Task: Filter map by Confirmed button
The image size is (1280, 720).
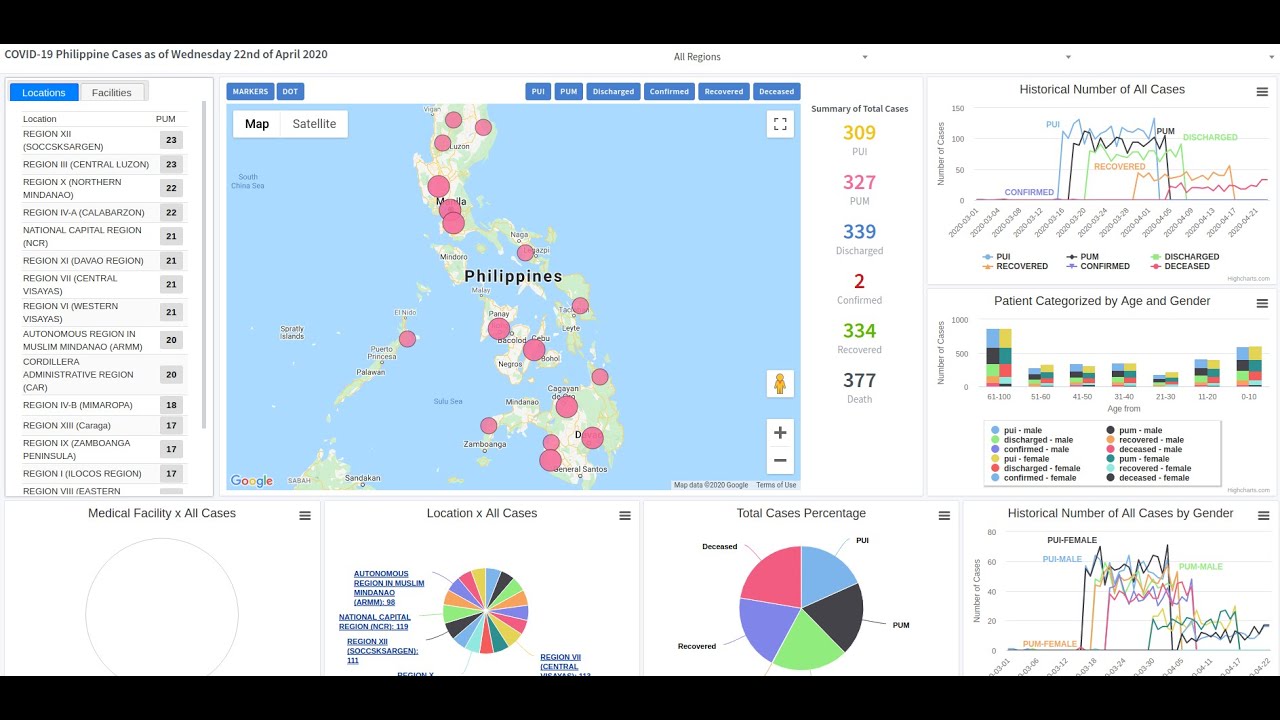Action: 669,91
